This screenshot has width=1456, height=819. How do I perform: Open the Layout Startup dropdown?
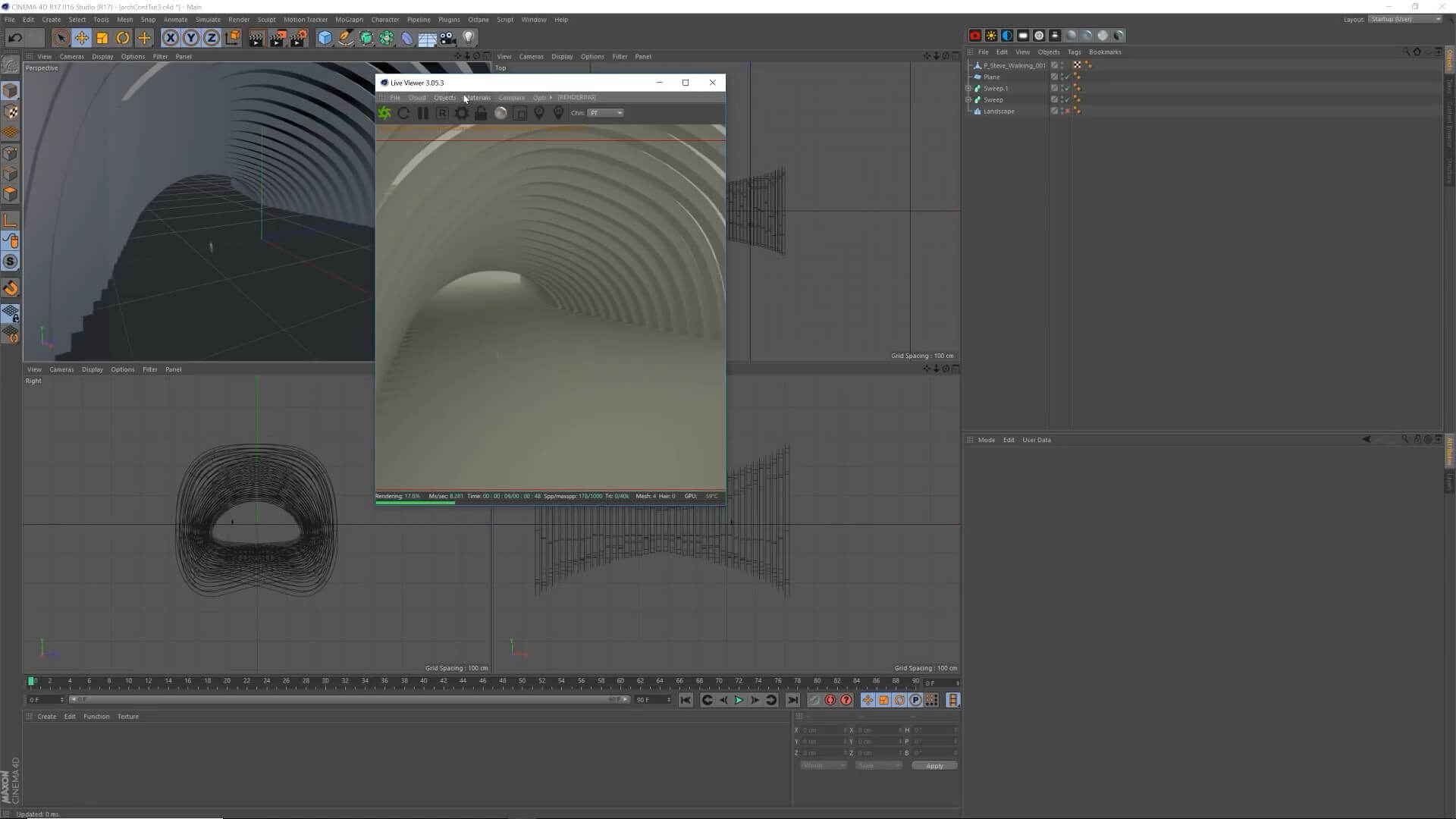(x=1405, y=19)
